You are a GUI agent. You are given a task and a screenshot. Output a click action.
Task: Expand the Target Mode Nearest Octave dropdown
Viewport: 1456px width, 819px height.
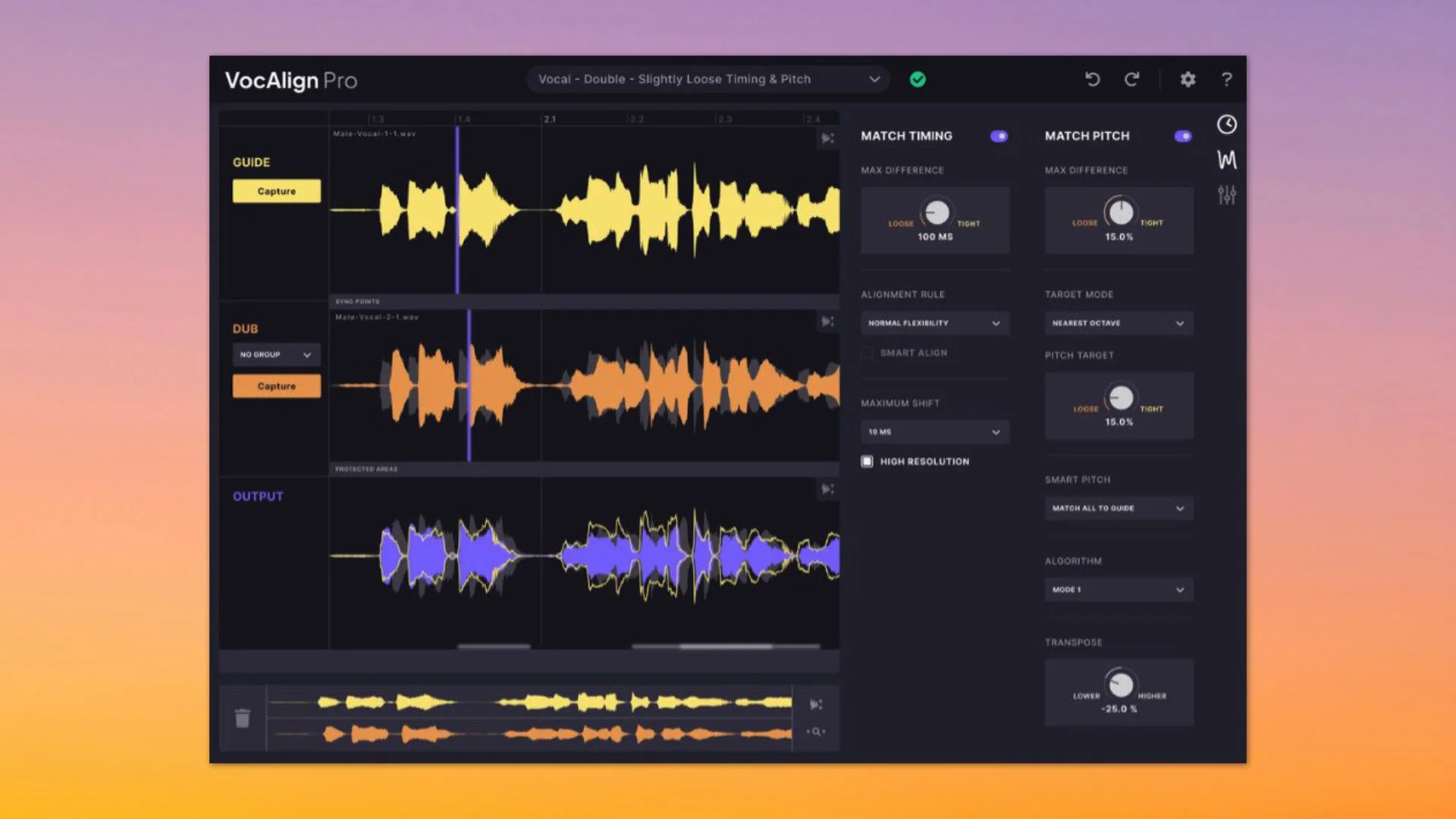[x=1118, y=323]
